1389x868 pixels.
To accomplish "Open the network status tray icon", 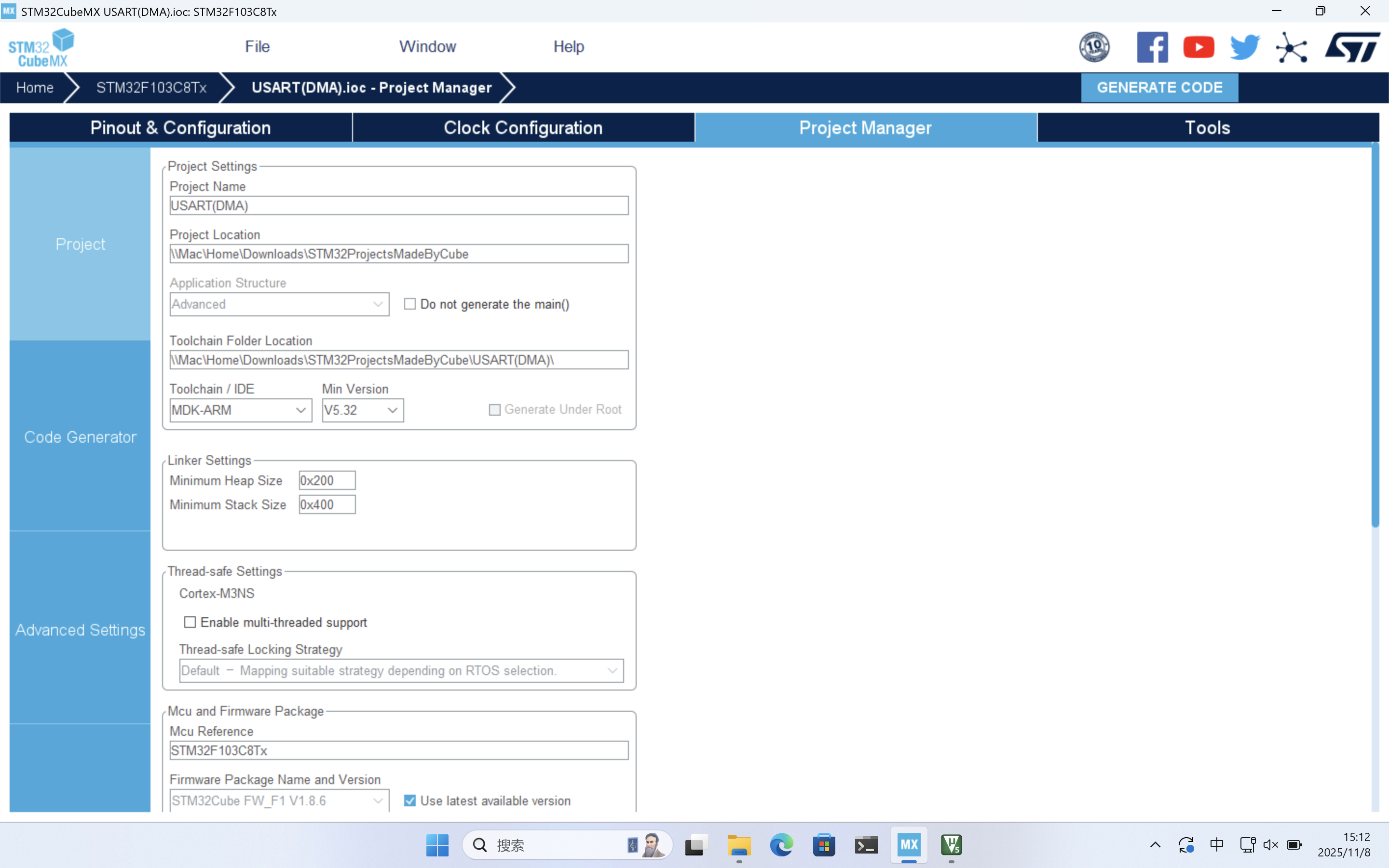I will point(1247,845).
